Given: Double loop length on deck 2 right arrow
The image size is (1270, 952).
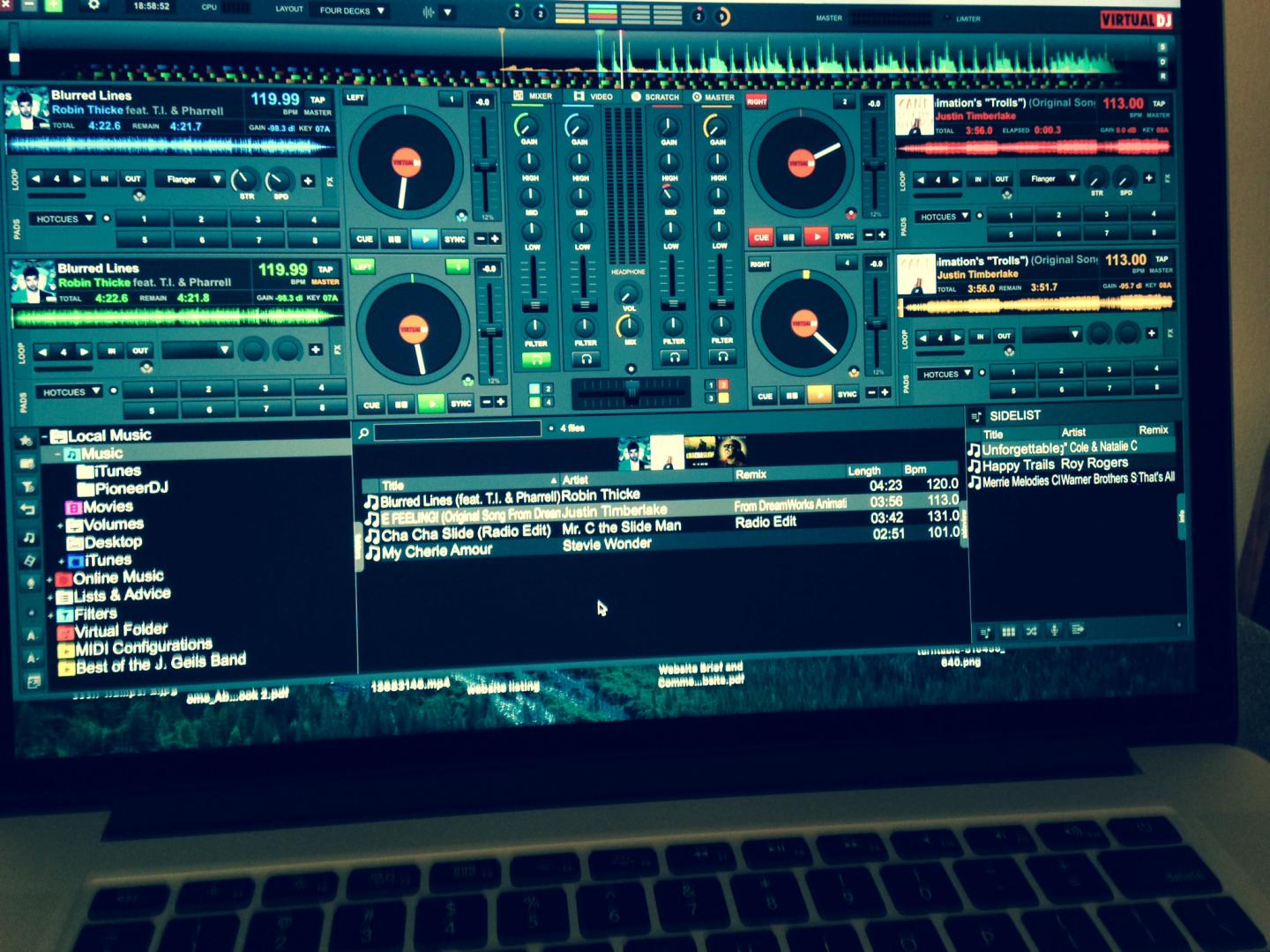Looking at the screenshot, I should point(955,179).
